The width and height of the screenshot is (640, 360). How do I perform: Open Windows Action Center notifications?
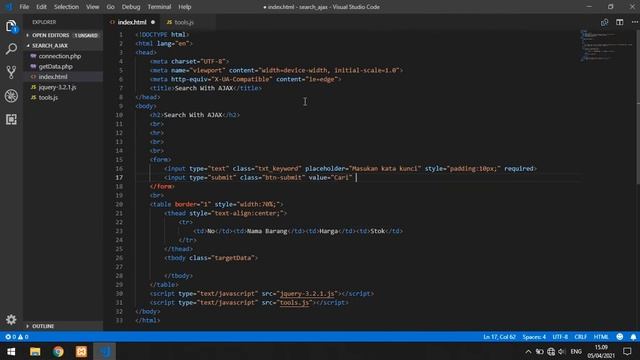coord(627,351)
